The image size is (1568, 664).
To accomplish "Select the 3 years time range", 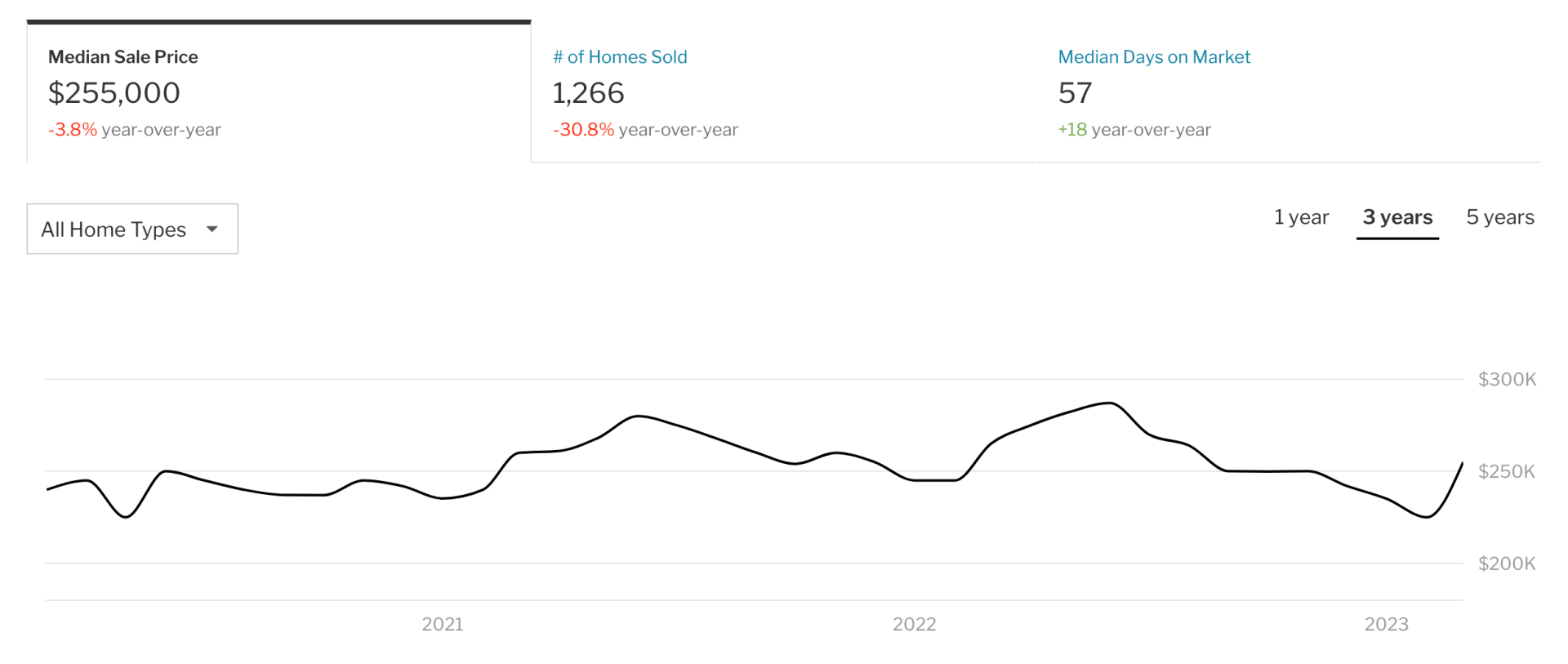I will [1397, 217].
